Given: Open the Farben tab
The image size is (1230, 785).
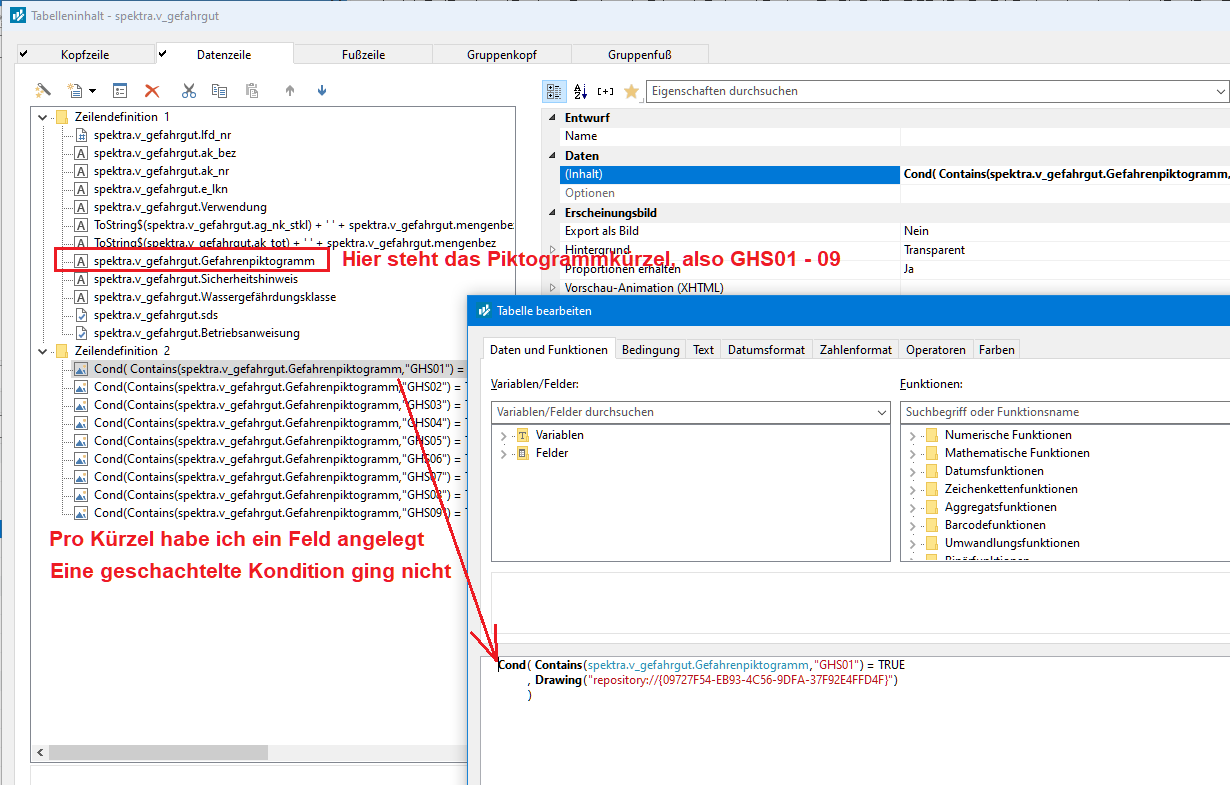Looking at the screenshot, I should (997, 349).
